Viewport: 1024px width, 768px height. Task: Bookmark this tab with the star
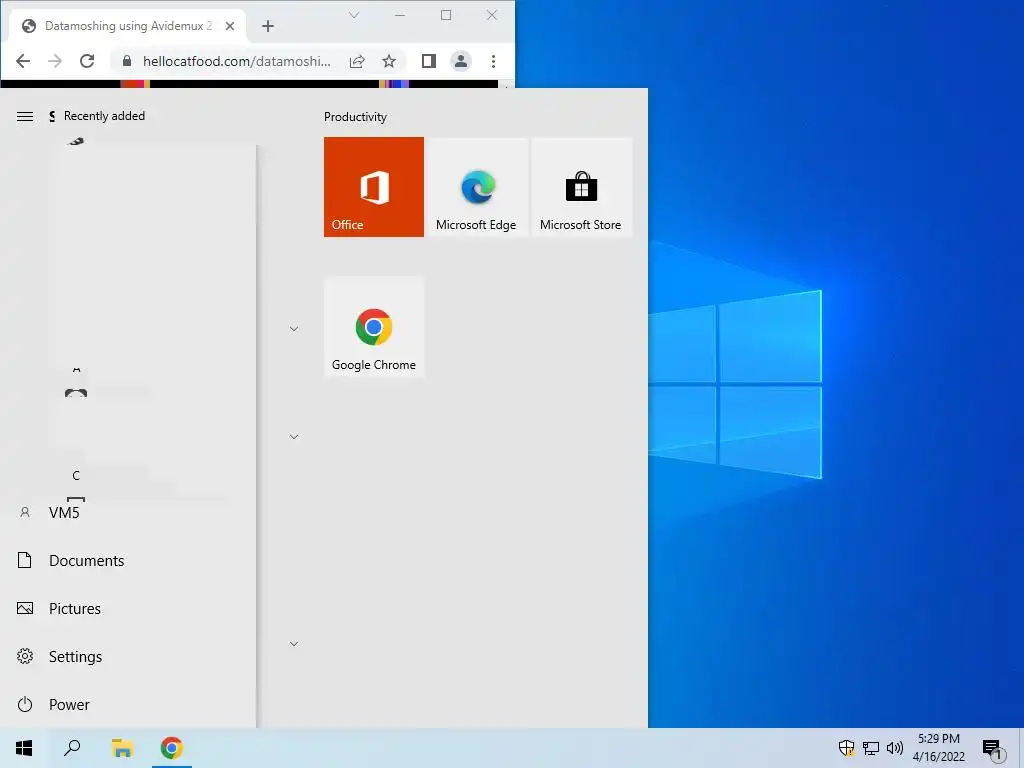(389, 61)
